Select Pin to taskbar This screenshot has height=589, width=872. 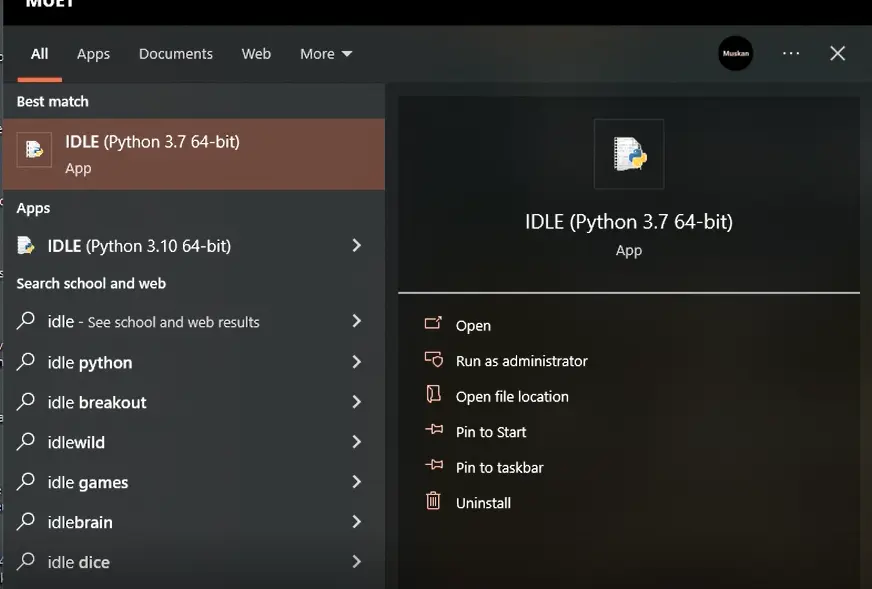click(499, 468)
